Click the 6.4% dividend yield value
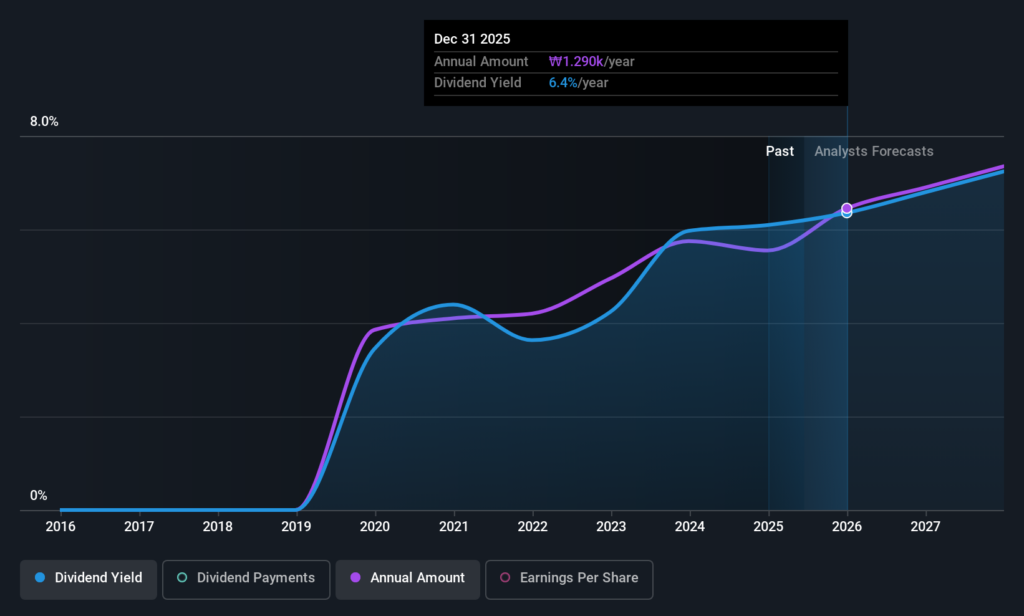Viewport: 1024px width, 616px height. (x=563, y=83)
